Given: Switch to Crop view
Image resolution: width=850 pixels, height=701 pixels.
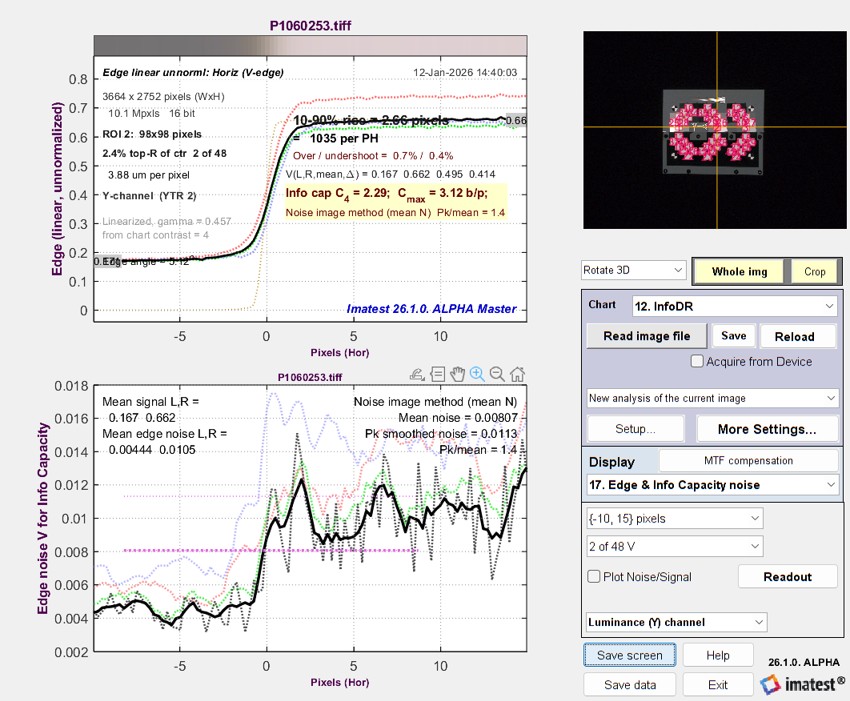Looking at the screenshot, I should point(814,272).
